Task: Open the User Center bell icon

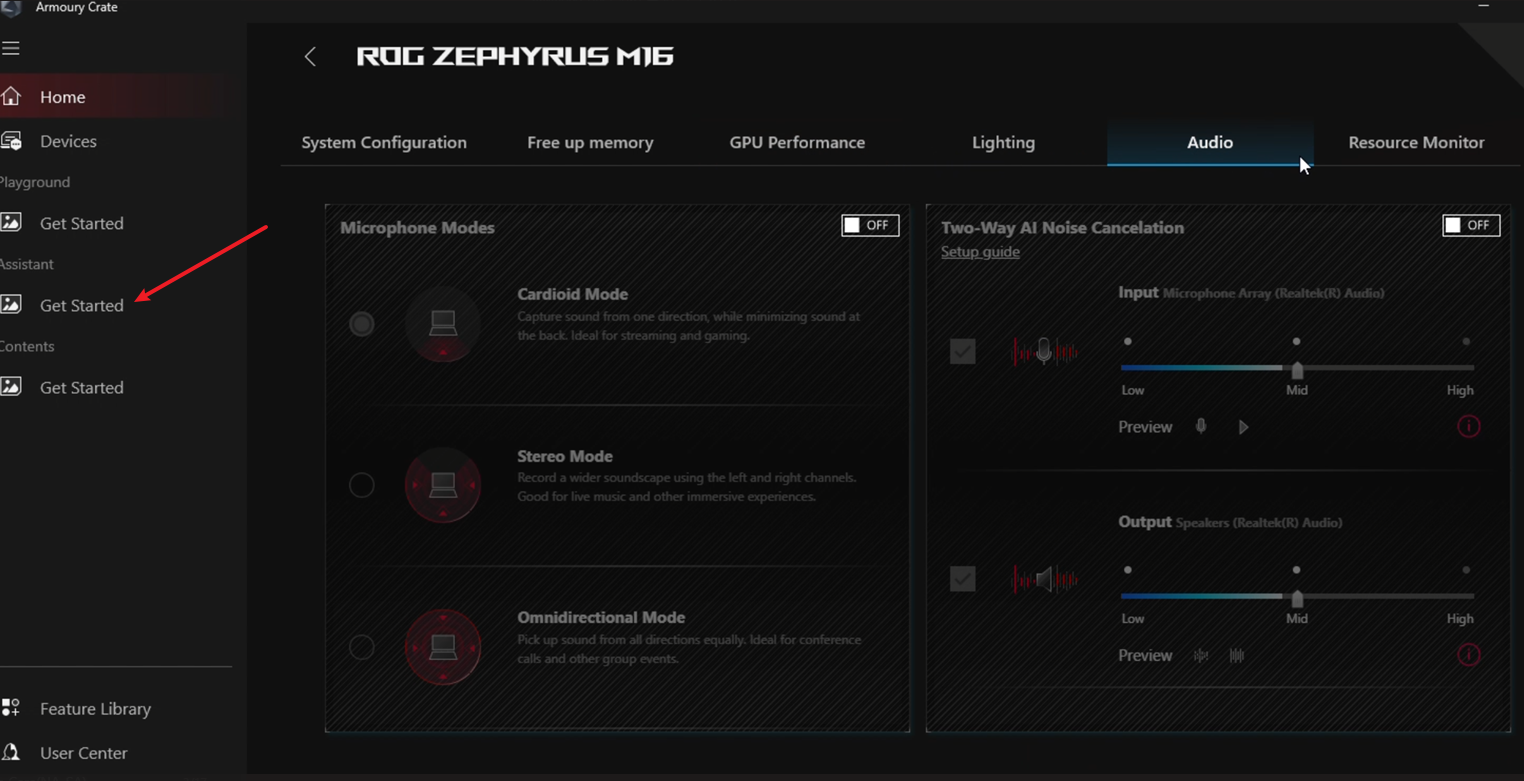Action: 11,752
